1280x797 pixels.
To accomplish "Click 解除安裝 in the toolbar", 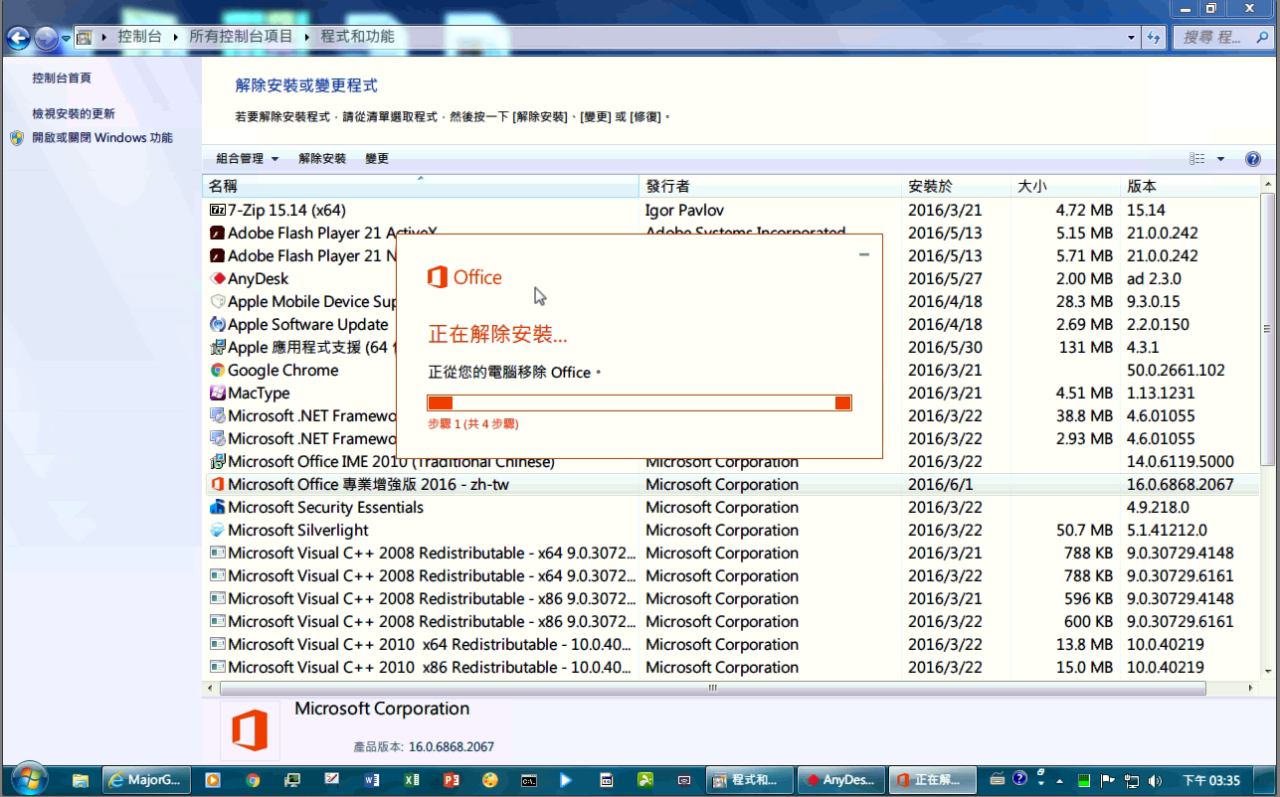I will (x=322, y=159).
